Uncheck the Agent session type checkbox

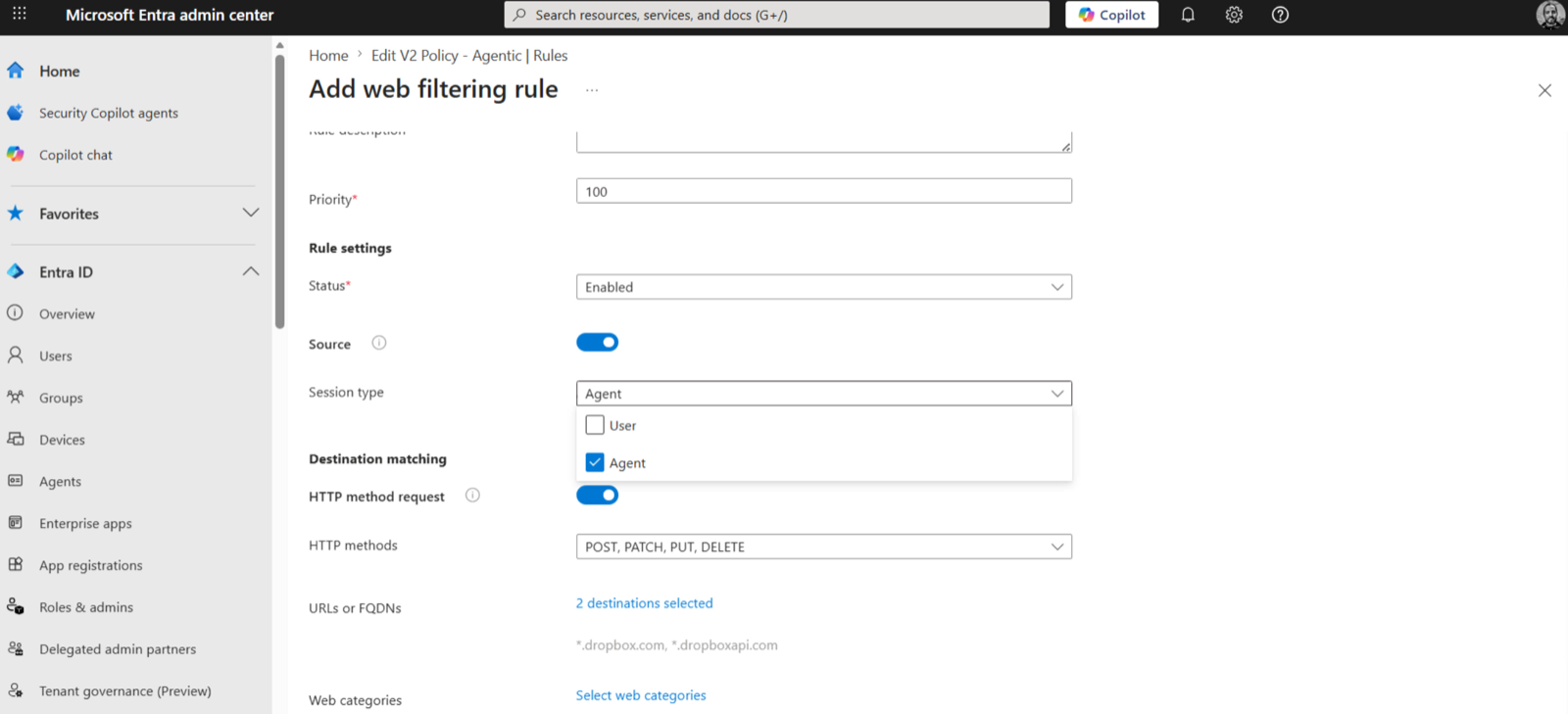(595, 462)
